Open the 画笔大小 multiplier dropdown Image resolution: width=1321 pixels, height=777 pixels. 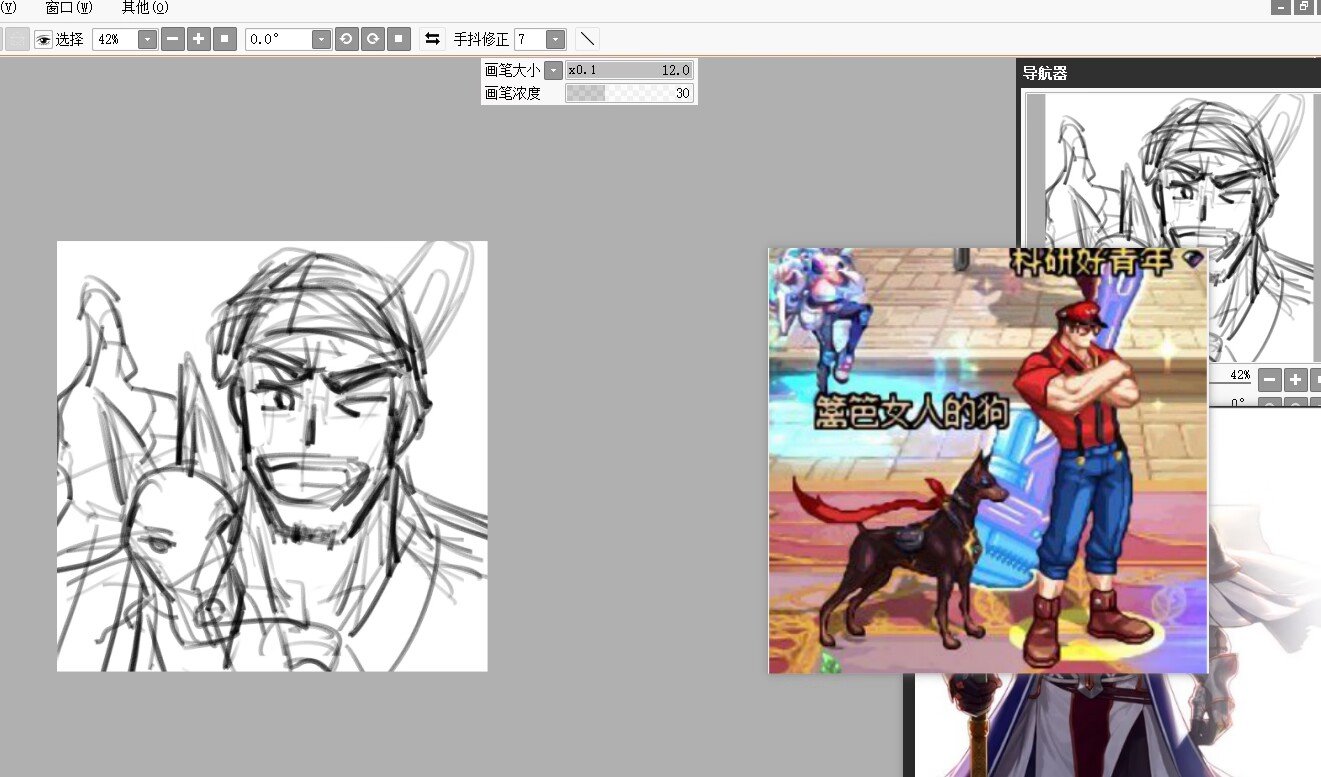coord(553,70)
